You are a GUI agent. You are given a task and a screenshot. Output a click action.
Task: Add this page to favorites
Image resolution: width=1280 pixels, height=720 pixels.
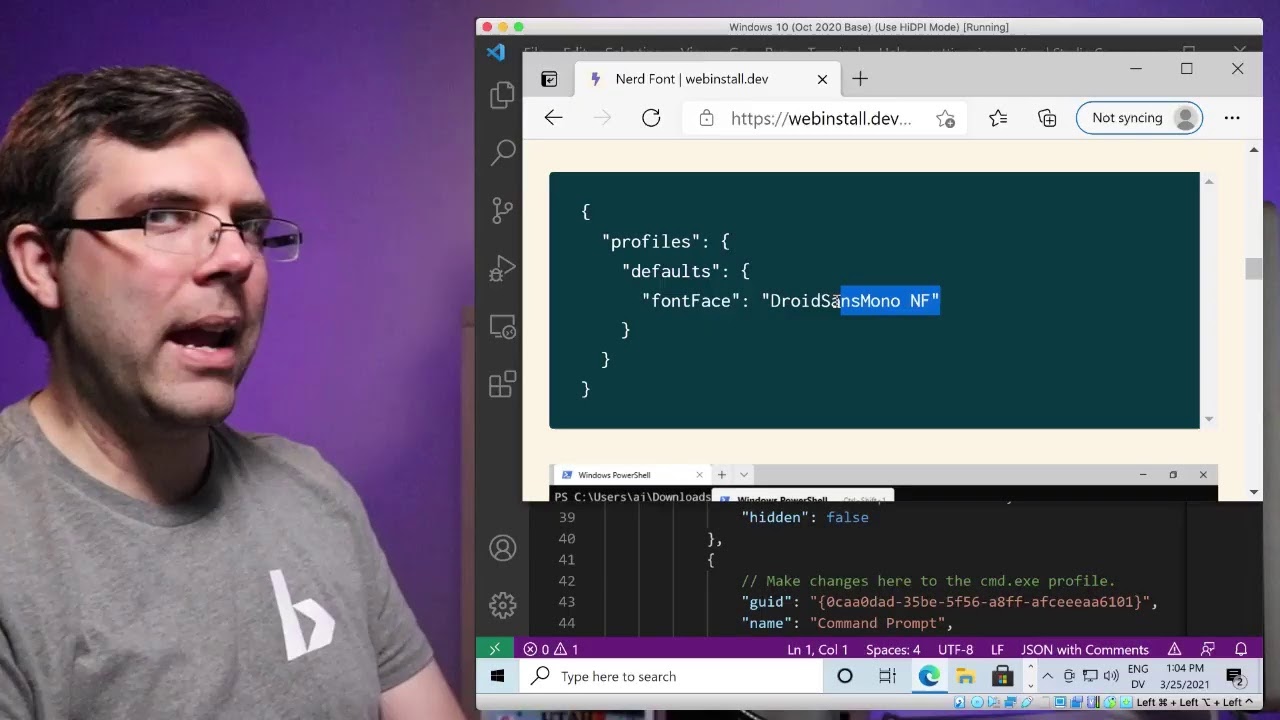[945, 118]
